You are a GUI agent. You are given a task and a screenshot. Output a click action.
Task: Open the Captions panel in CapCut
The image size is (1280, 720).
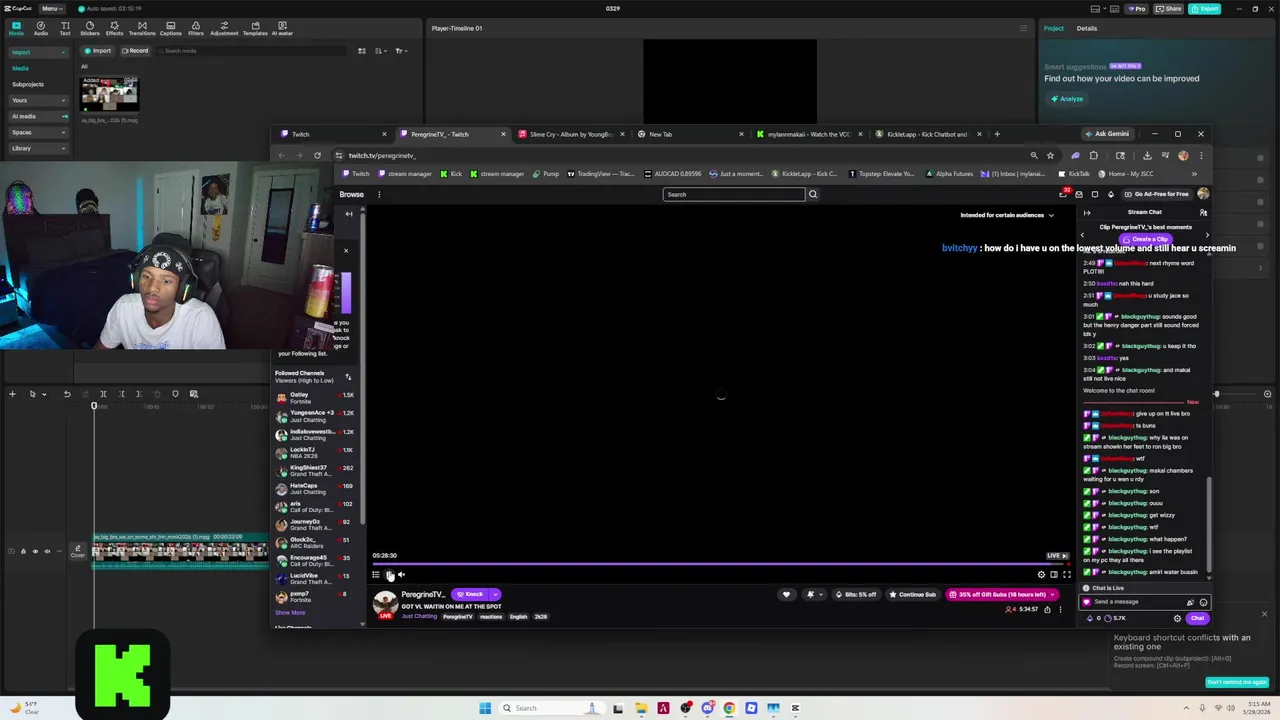click(x=171, y=28)
